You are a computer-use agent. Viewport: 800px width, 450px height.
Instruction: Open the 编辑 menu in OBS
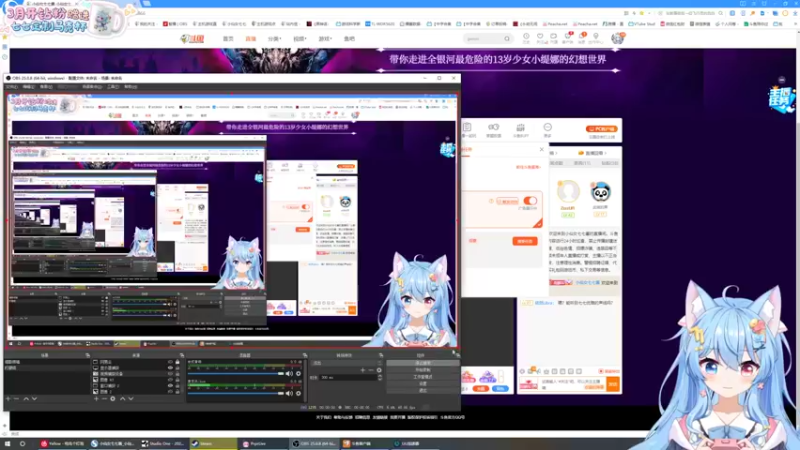coord(29,87)
